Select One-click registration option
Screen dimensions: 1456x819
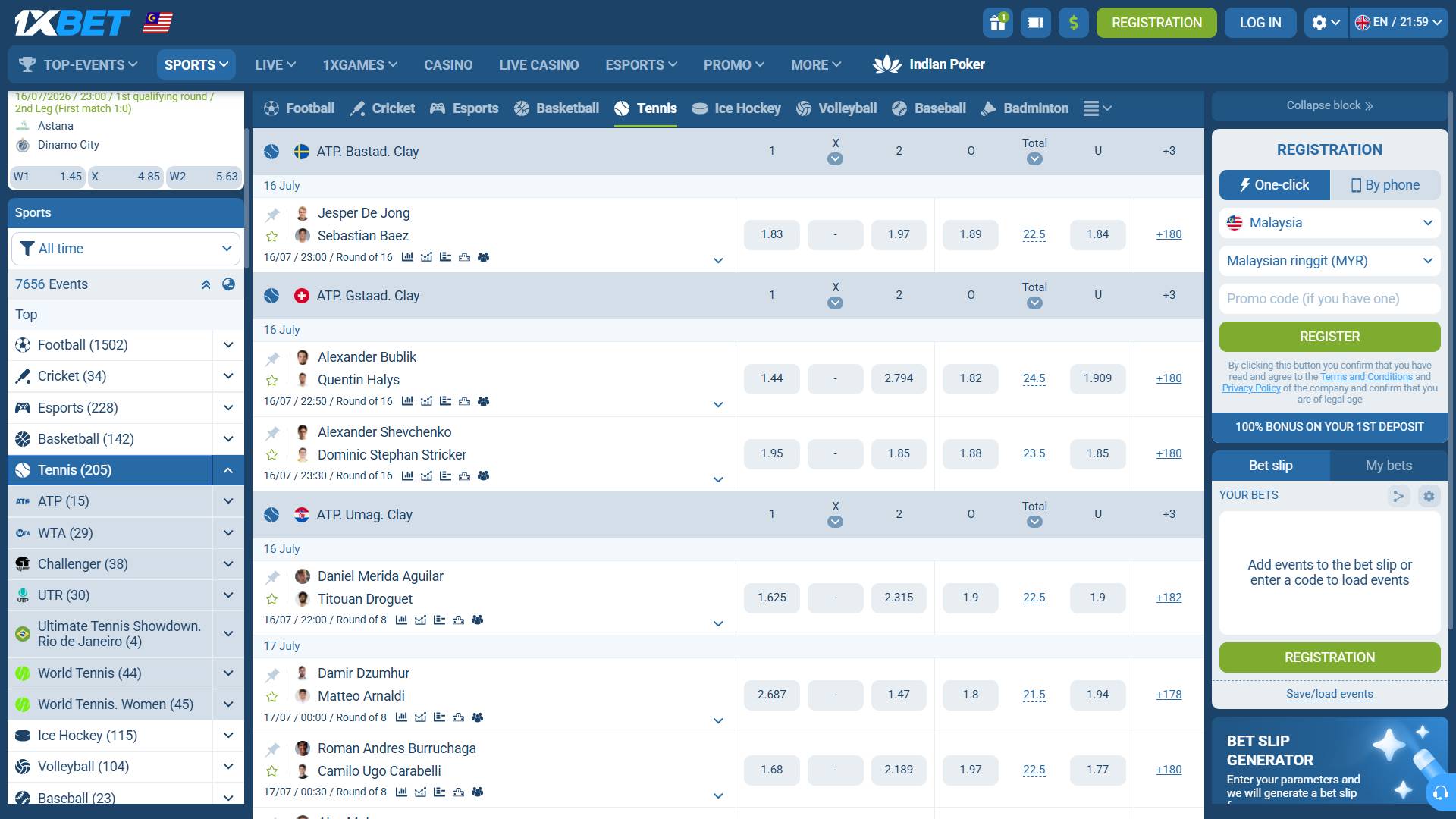tap(1274, 185)
